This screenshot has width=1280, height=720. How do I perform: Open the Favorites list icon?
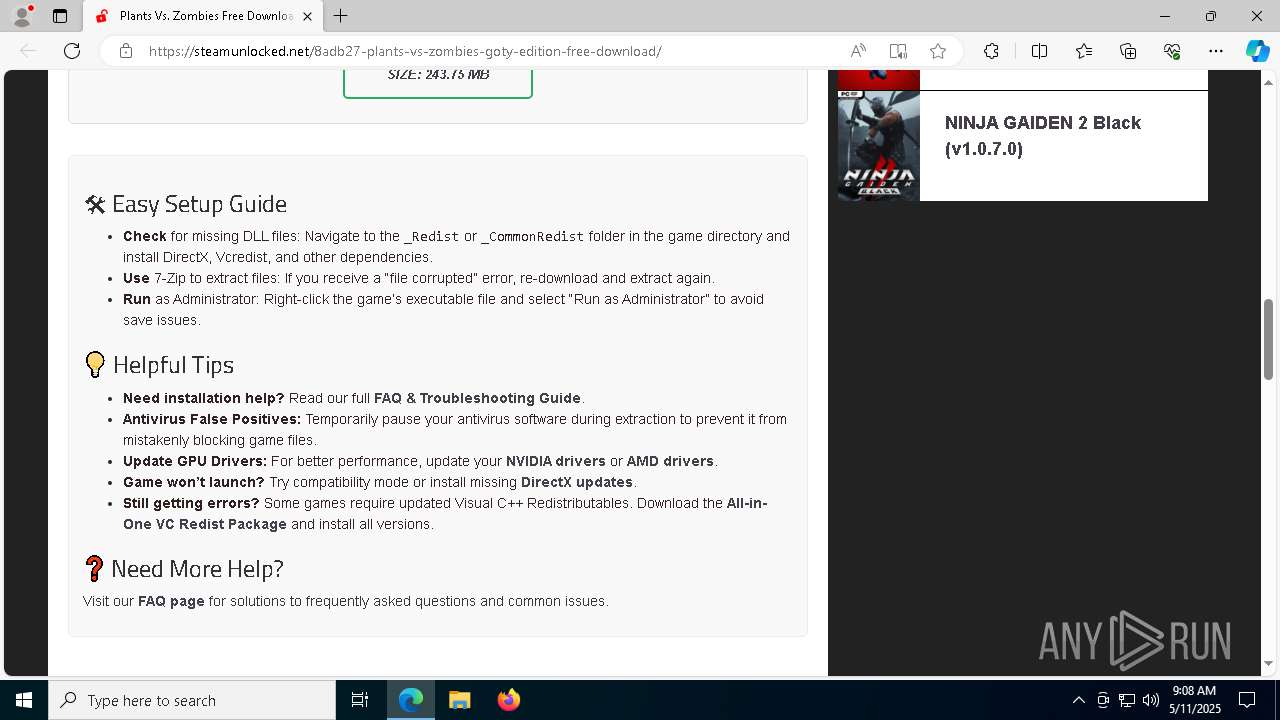(x=1084, y=51)
